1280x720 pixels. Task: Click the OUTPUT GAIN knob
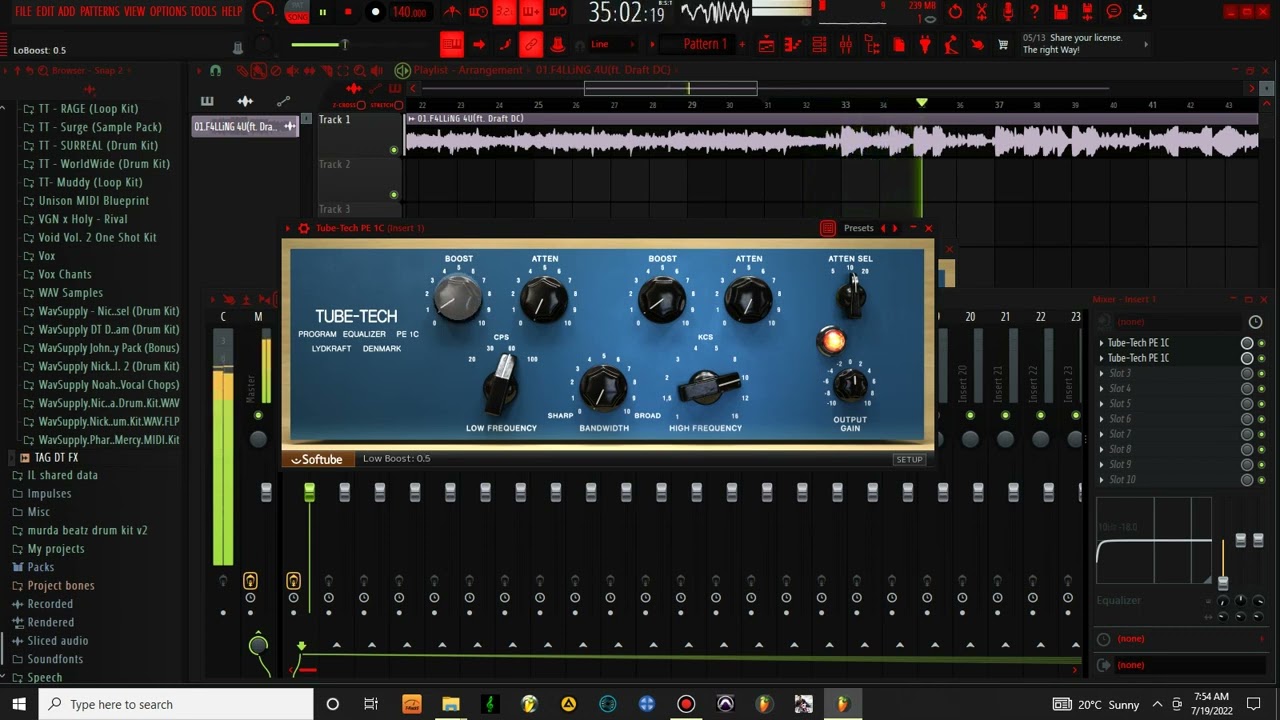coord(850,385)
